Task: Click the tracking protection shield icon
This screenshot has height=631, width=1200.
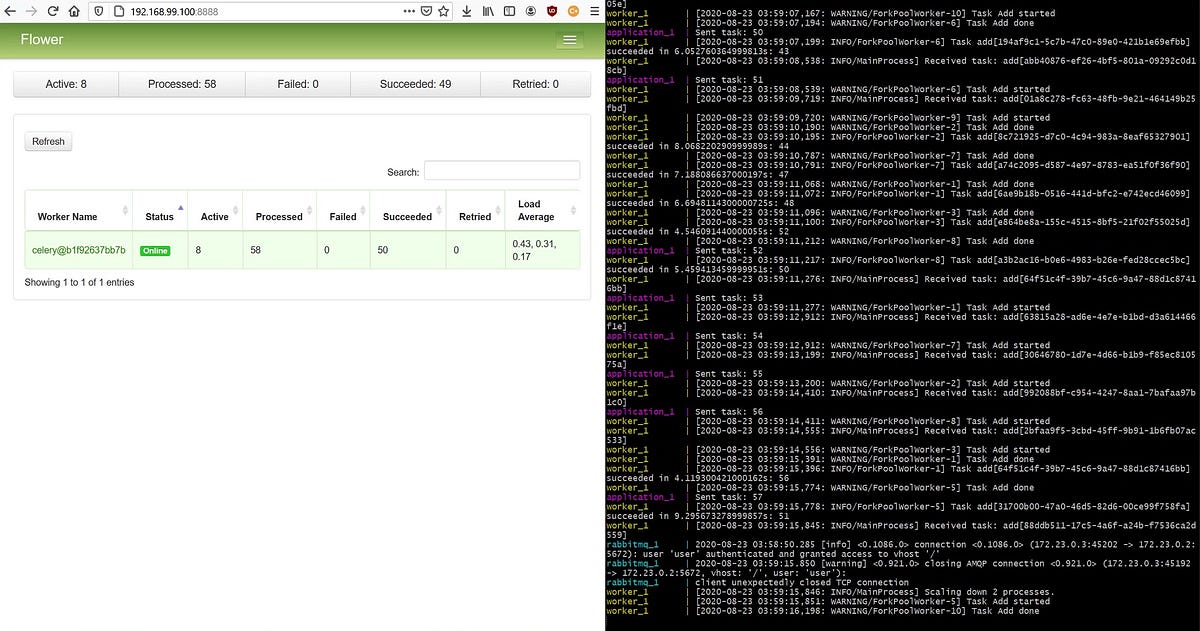Action: click(99, 11)
